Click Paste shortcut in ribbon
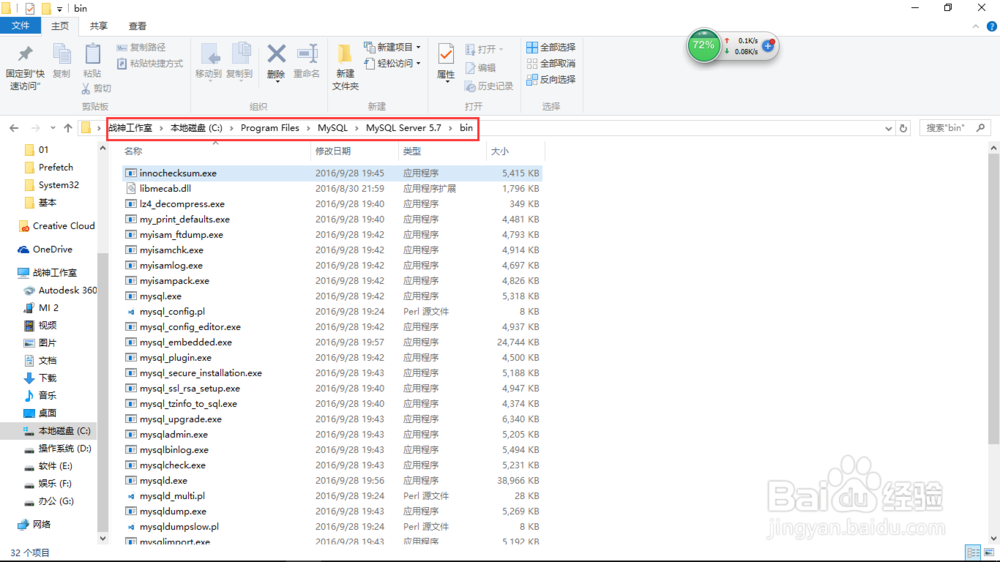The width and height of the screenshot is (1000, 562). coord(150,63)
